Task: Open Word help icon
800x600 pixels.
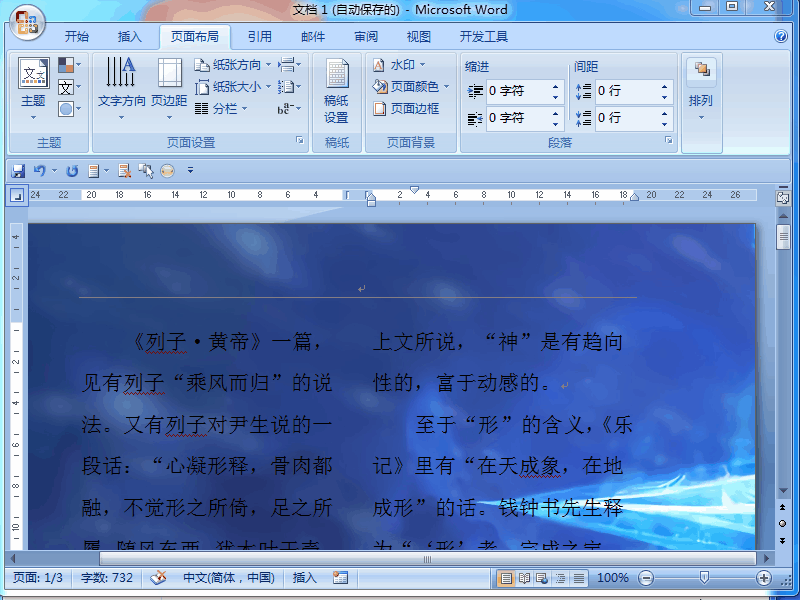Action: [781, 36]
